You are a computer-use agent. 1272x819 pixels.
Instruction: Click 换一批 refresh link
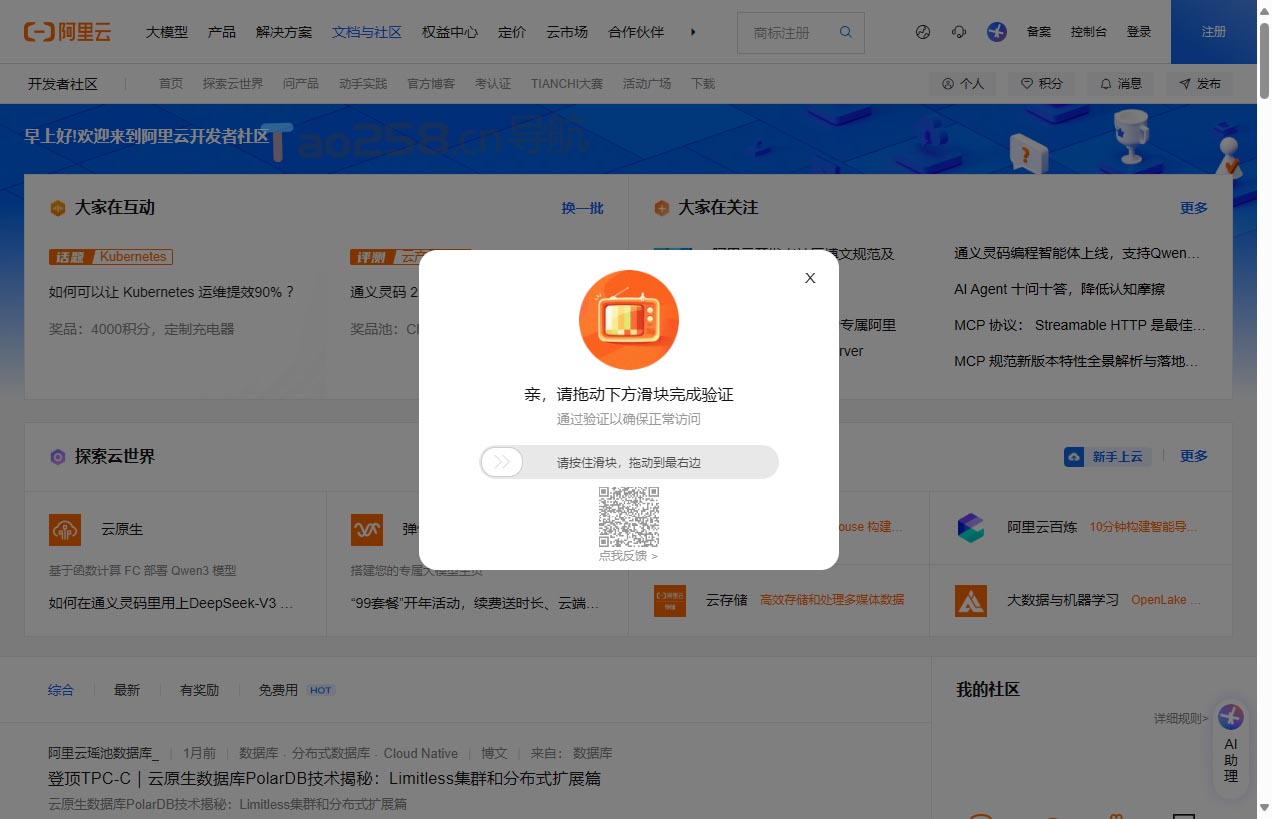pyautogui.click(x=582, y=208)
